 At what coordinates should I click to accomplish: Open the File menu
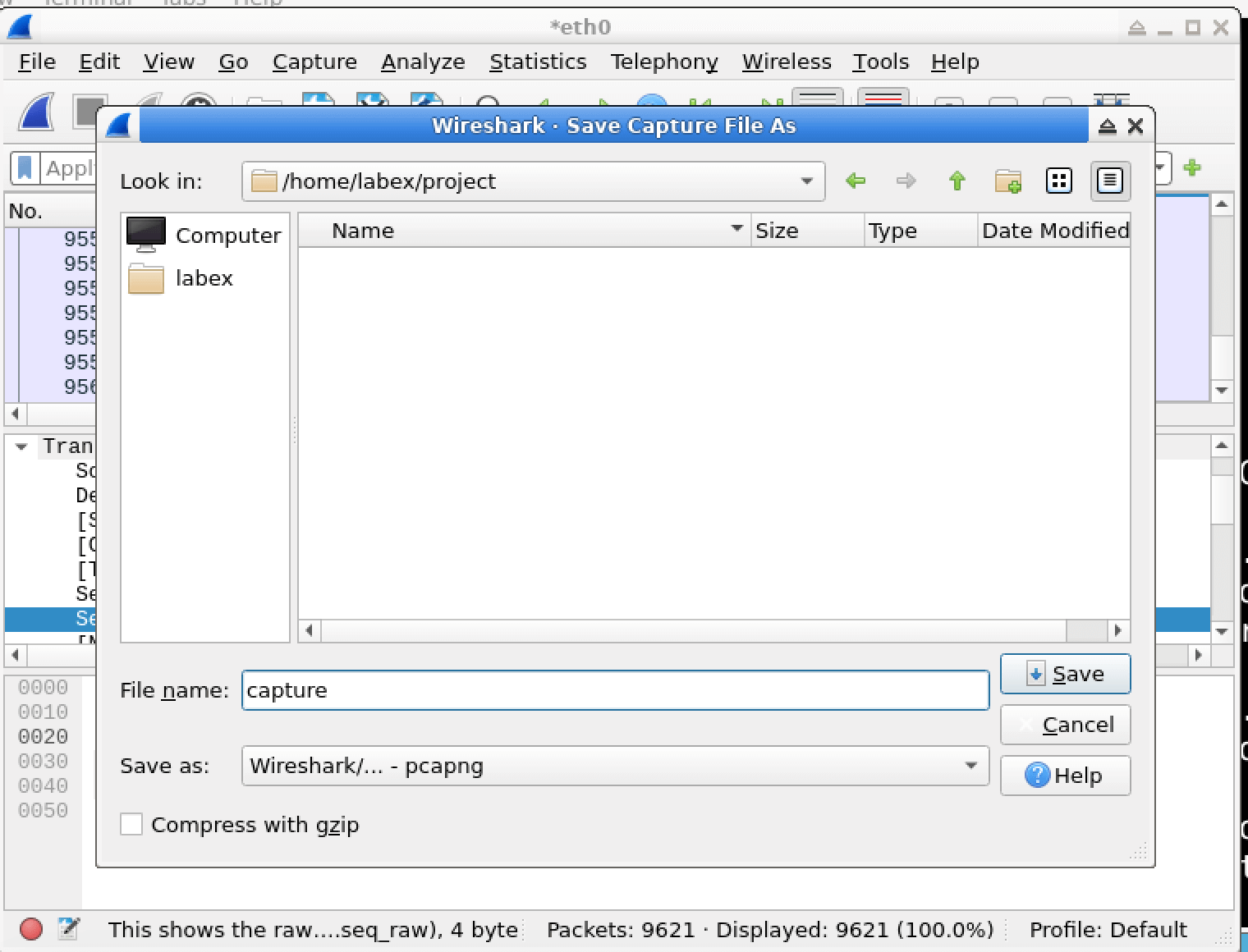[37, 62]
